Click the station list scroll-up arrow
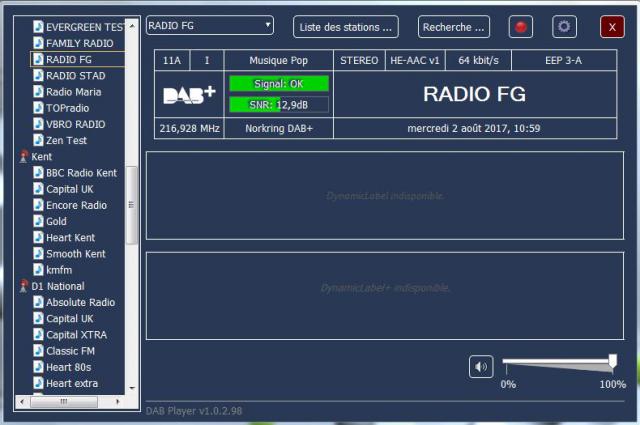This screenshot has height=425, width=640. (x=132, y=25)
